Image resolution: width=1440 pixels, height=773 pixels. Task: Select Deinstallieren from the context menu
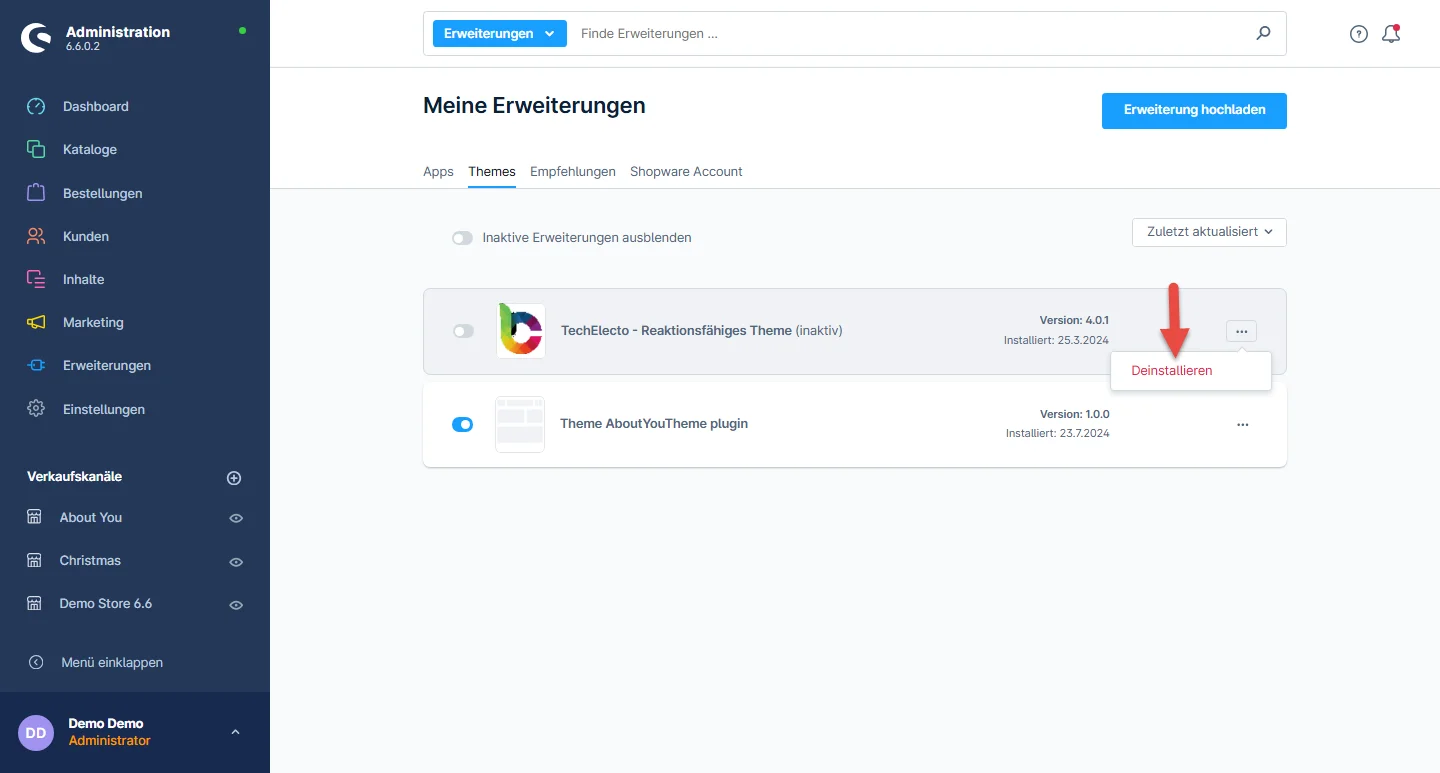pos(1171,371)
